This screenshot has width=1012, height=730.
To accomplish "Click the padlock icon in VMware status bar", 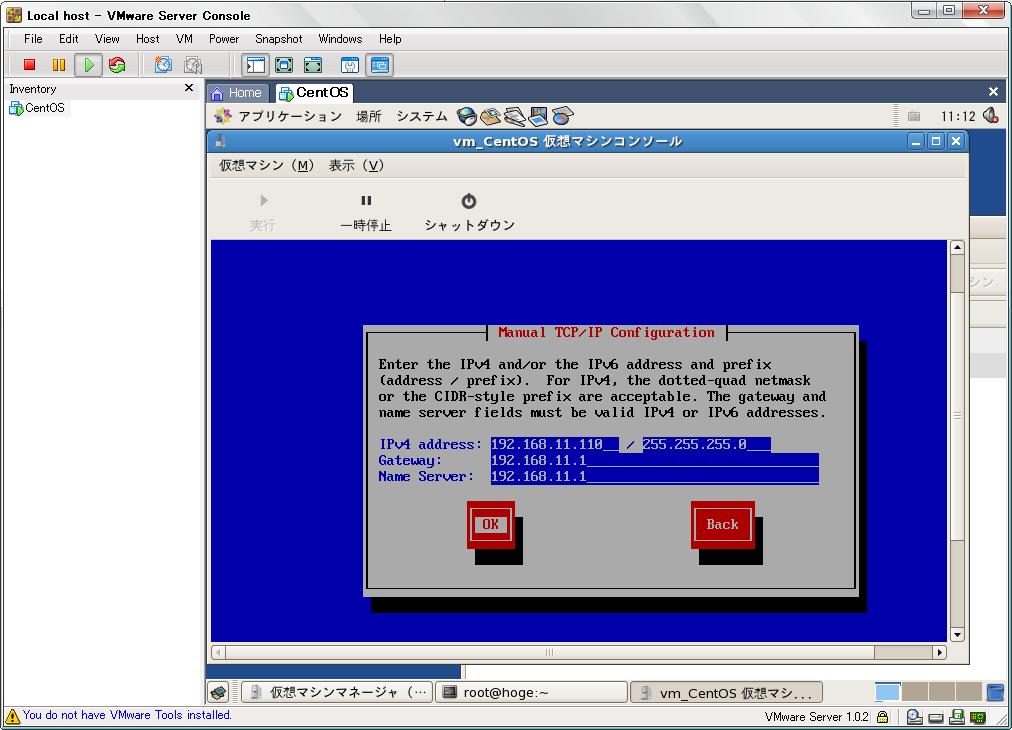I will pyautogui.click(x=882, y=716).
